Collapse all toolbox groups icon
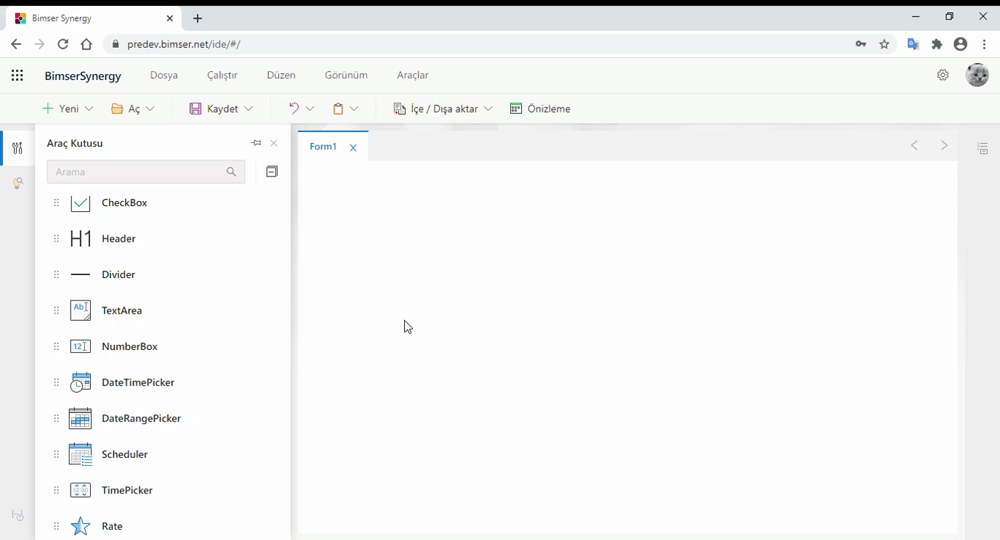The image size is (1000, 540). coord(271,172)
